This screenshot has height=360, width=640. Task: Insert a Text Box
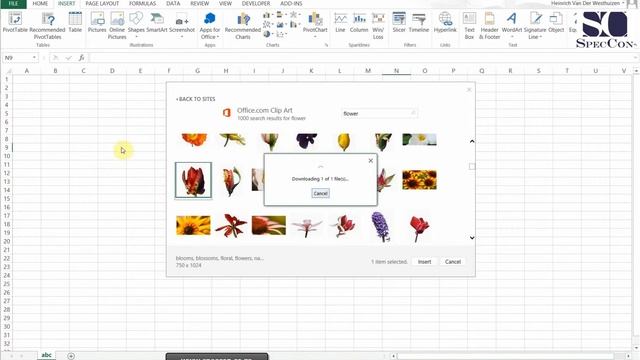point(469,25)
